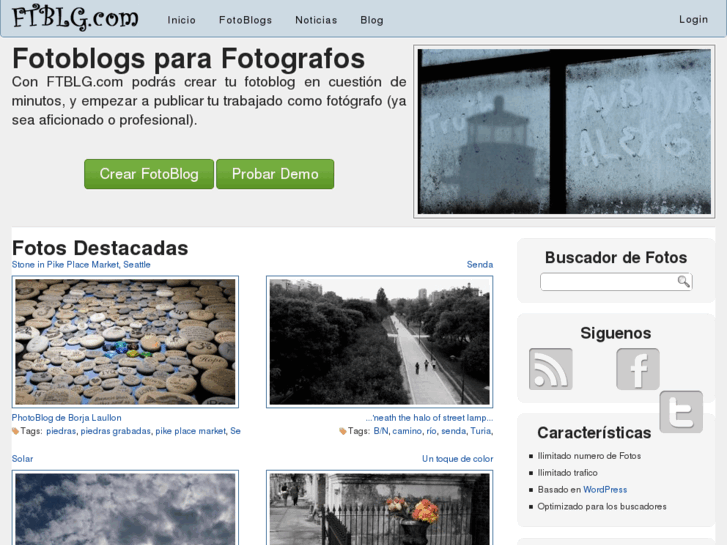Select the 'B/N' tag link
The width and height of the screenshot is (727, 545).
tap(381, 431)
